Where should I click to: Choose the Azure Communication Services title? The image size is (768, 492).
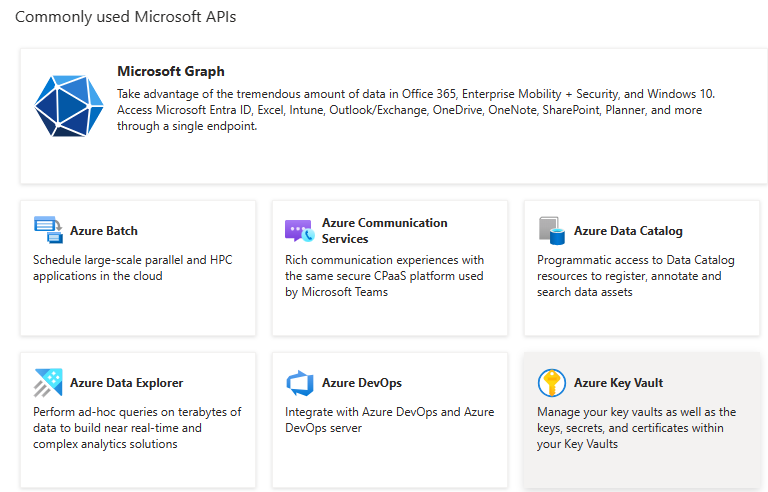[384, 231]
